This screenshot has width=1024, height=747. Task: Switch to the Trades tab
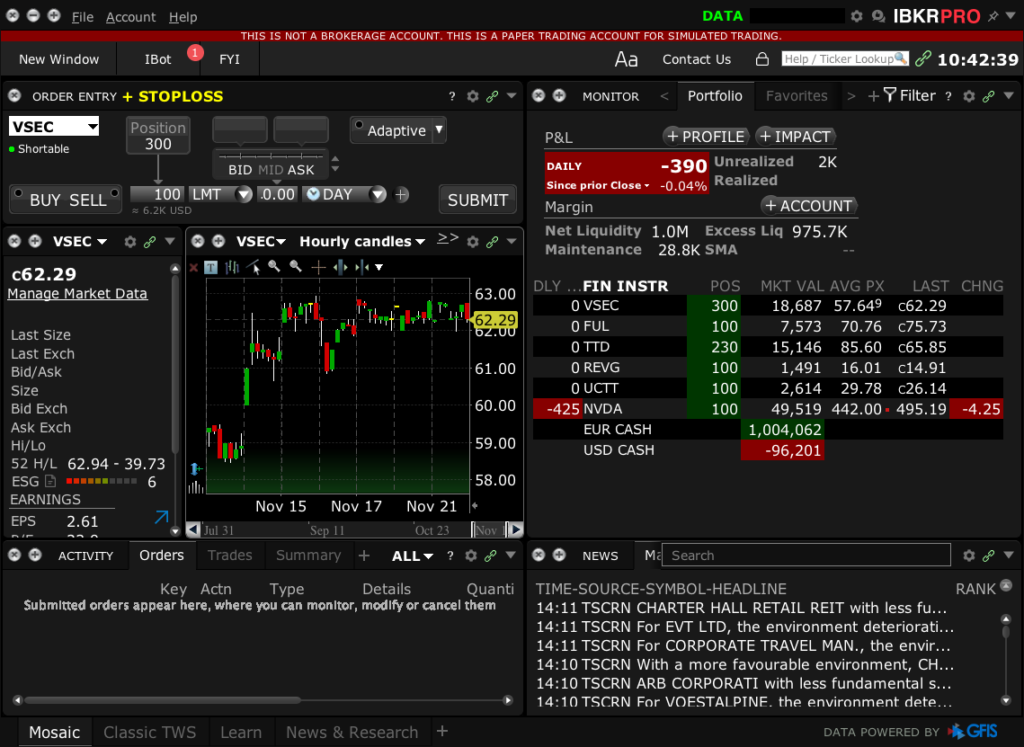coord(229,555)
